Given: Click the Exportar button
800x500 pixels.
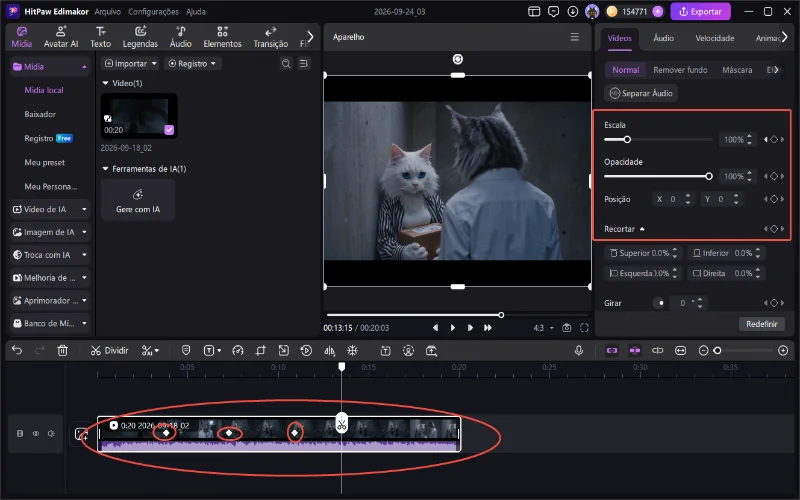Looking at the screenshot, I should (x=700, y=11).
